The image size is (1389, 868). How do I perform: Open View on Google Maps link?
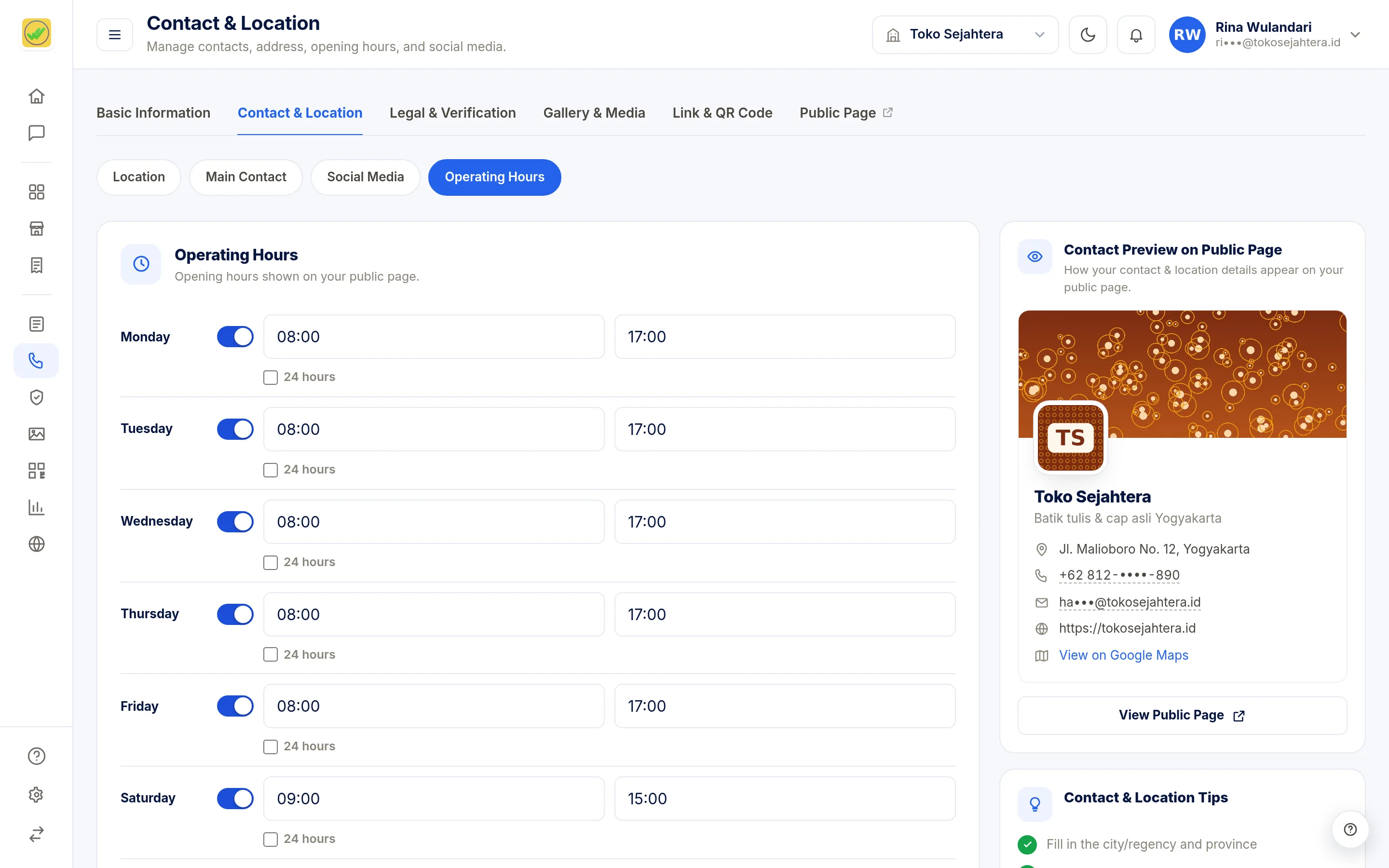1123,655
